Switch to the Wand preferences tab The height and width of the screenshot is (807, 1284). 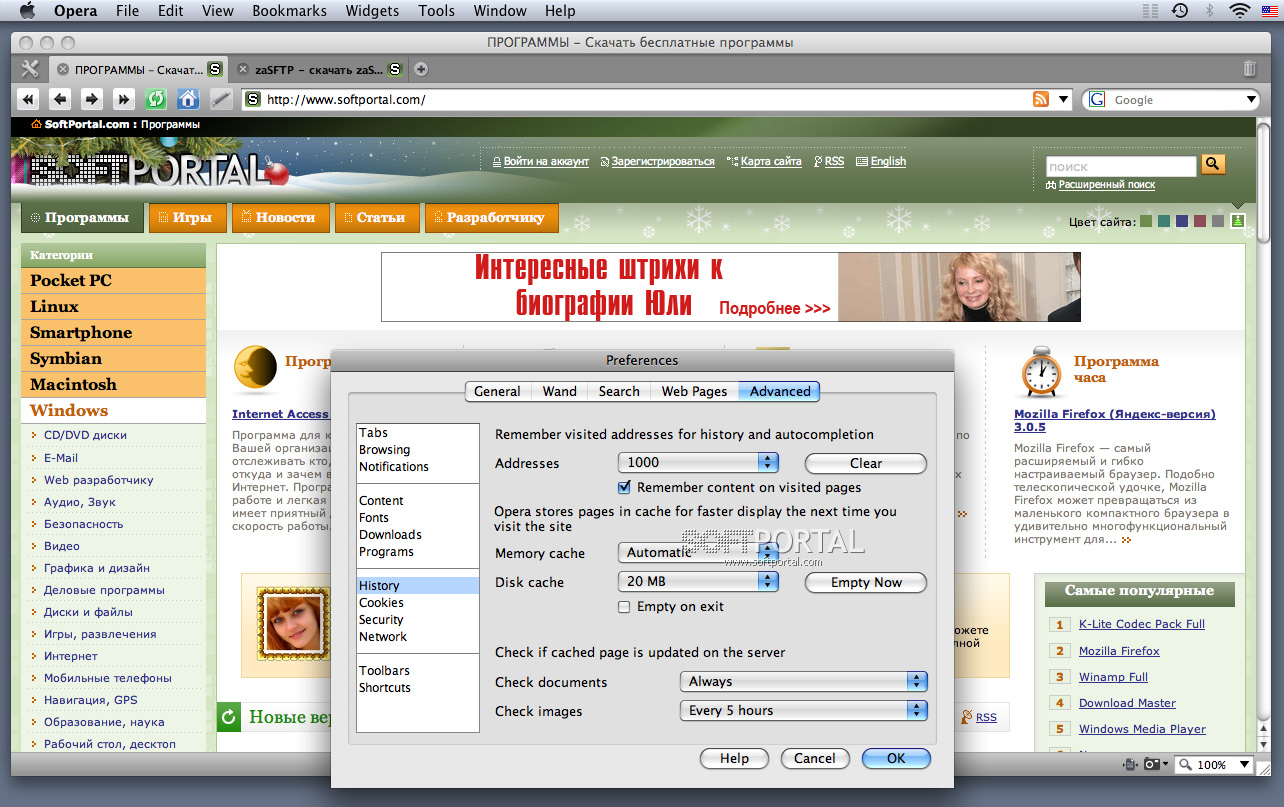coord(559,391)
